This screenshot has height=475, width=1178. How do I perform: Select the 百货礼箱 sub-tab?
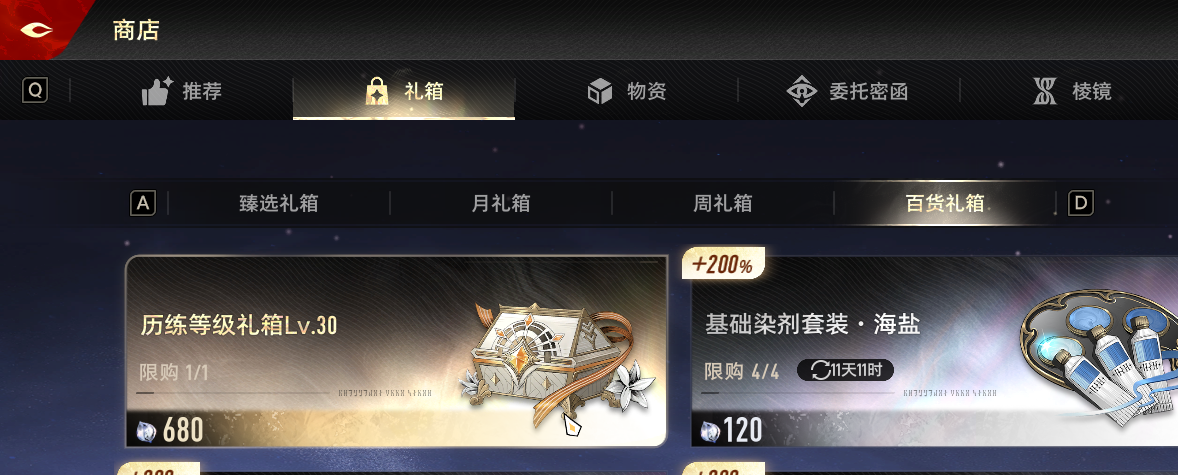tap(945, 203)
